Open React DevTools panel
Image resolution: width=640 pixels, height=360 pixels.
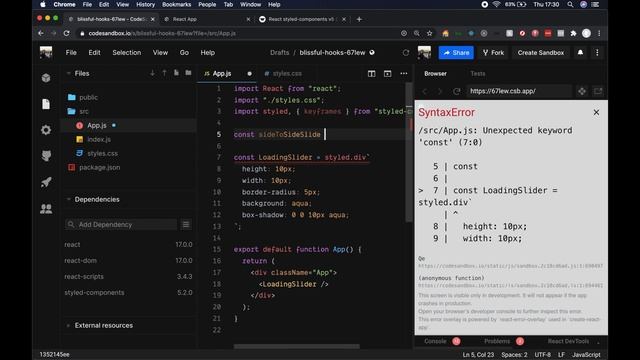tap(568, 341)
